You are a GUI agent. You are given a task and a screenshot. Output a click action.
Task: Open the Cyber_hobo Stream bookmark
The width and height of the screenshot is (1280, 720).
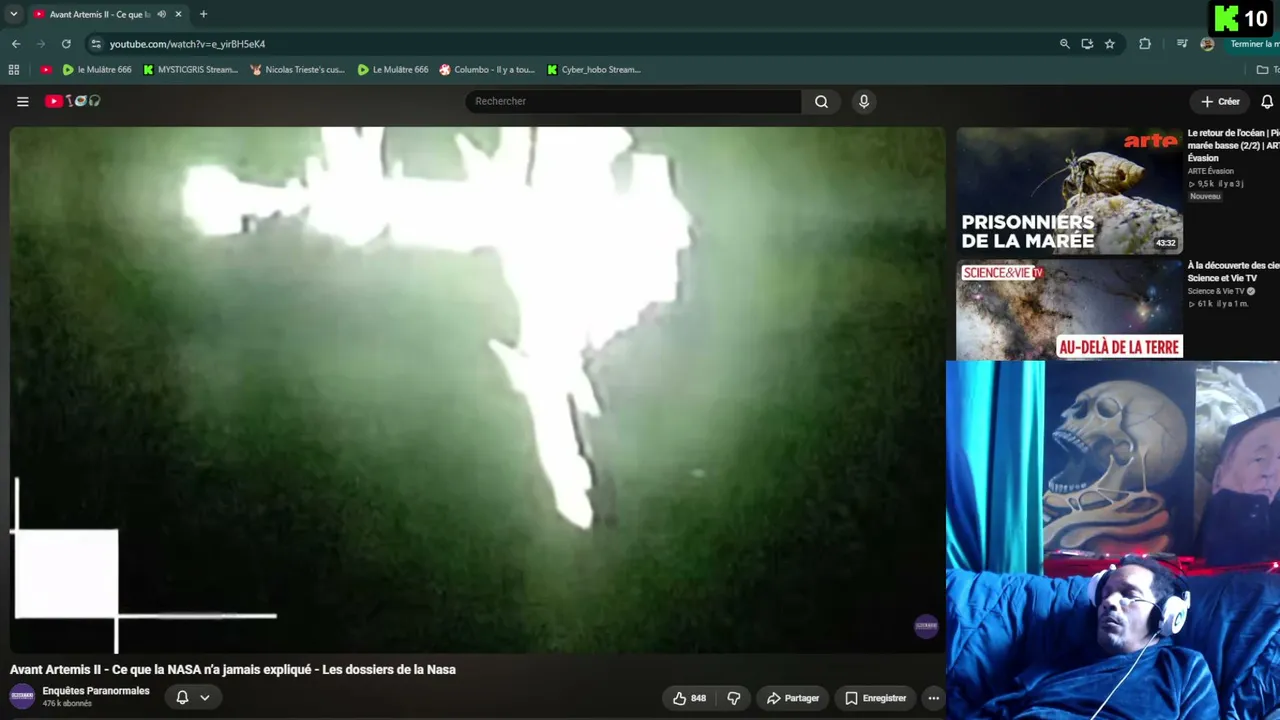[594, 70]
